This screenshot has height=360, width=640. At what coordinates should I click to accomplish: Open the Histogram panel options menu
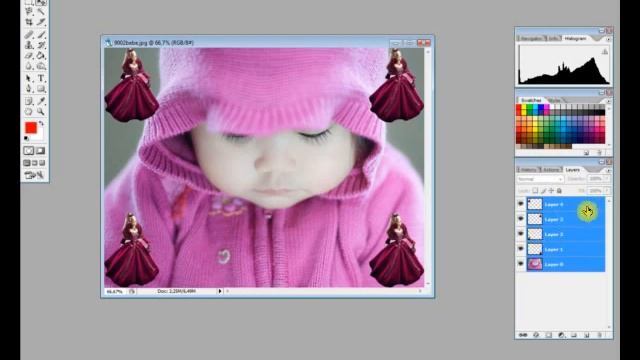click(x=608, y=39)
